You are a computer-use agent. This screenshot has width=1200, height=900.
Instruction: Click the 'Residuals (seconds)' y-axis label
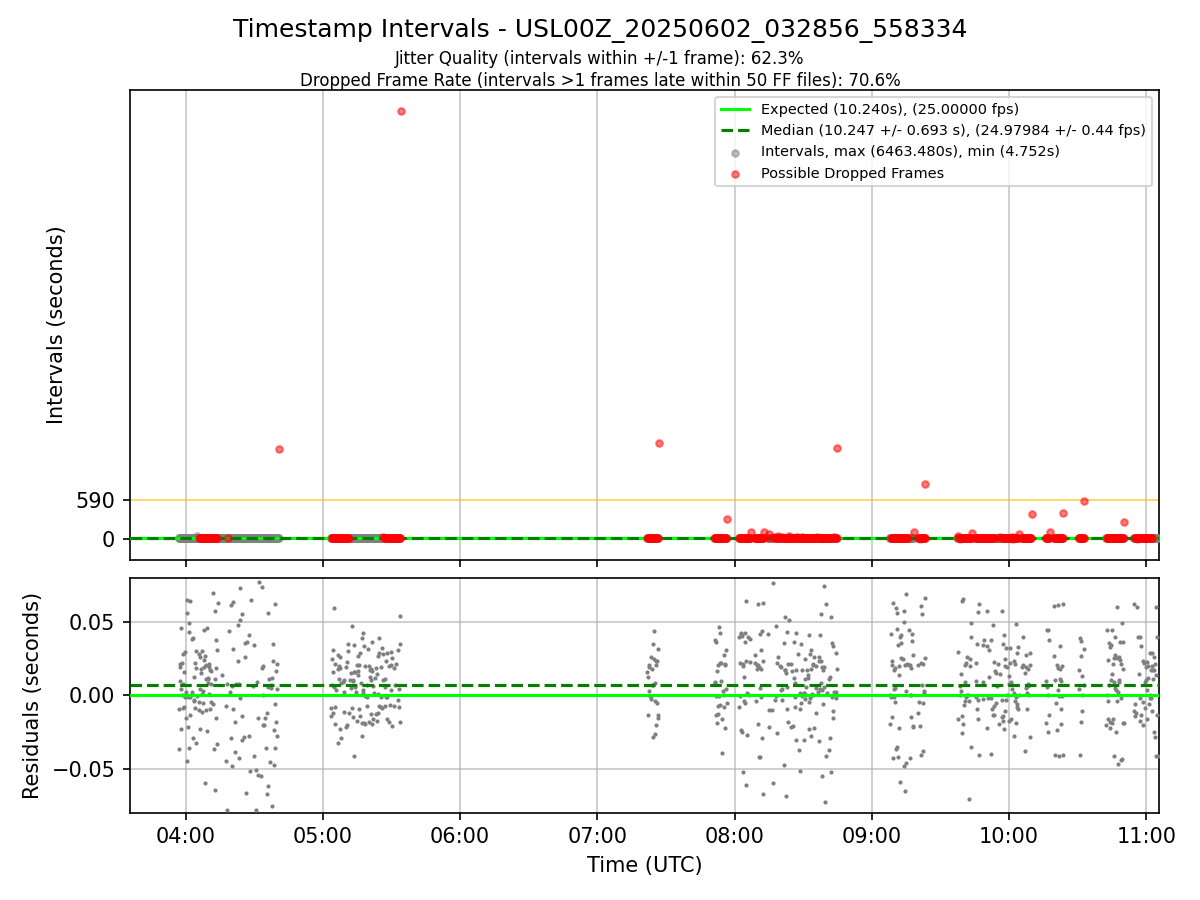[x=32, y=696]
